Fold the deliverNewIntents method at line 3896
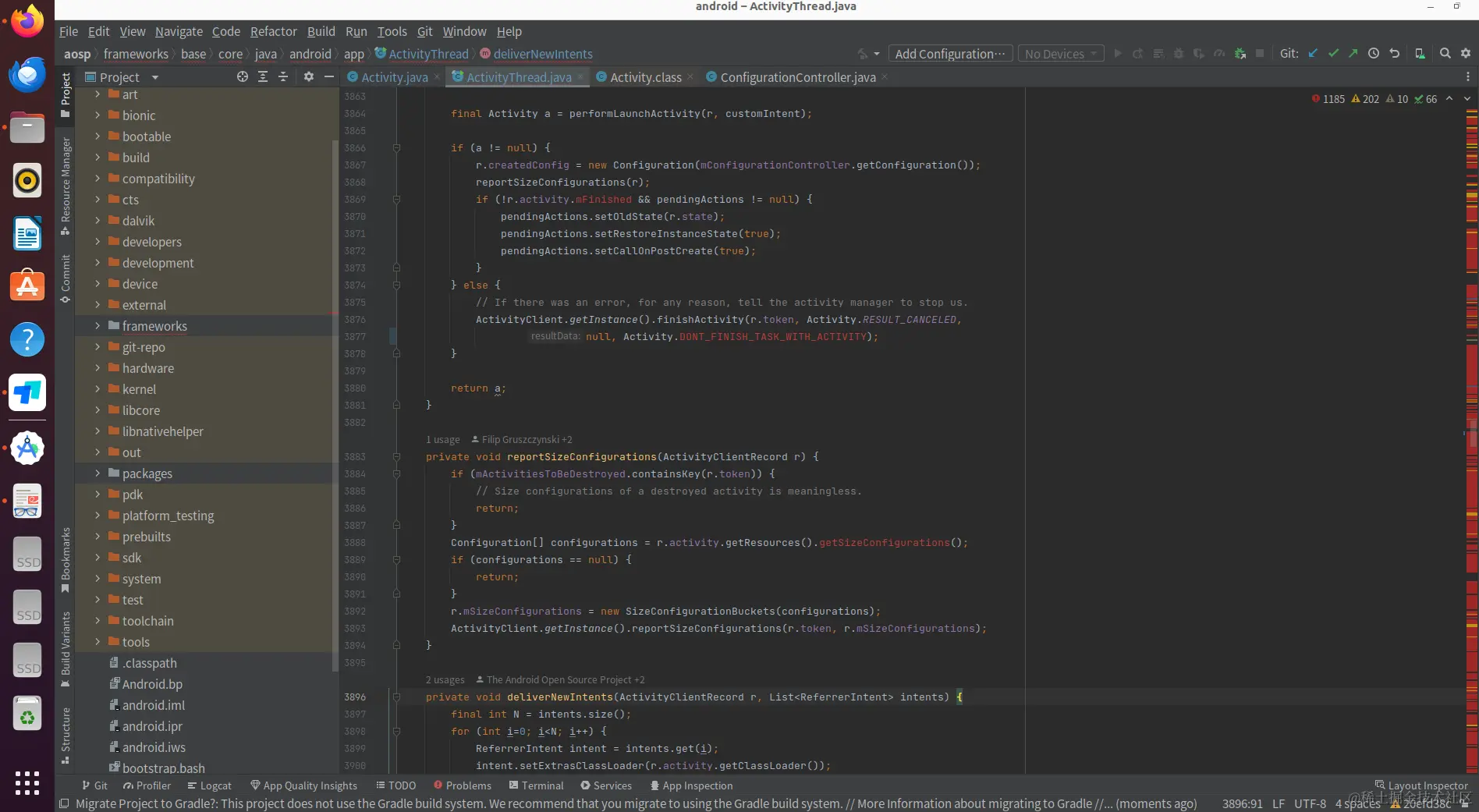Image resolution: width=1479 pixels, height=812 pixels. tap(396, 697)
